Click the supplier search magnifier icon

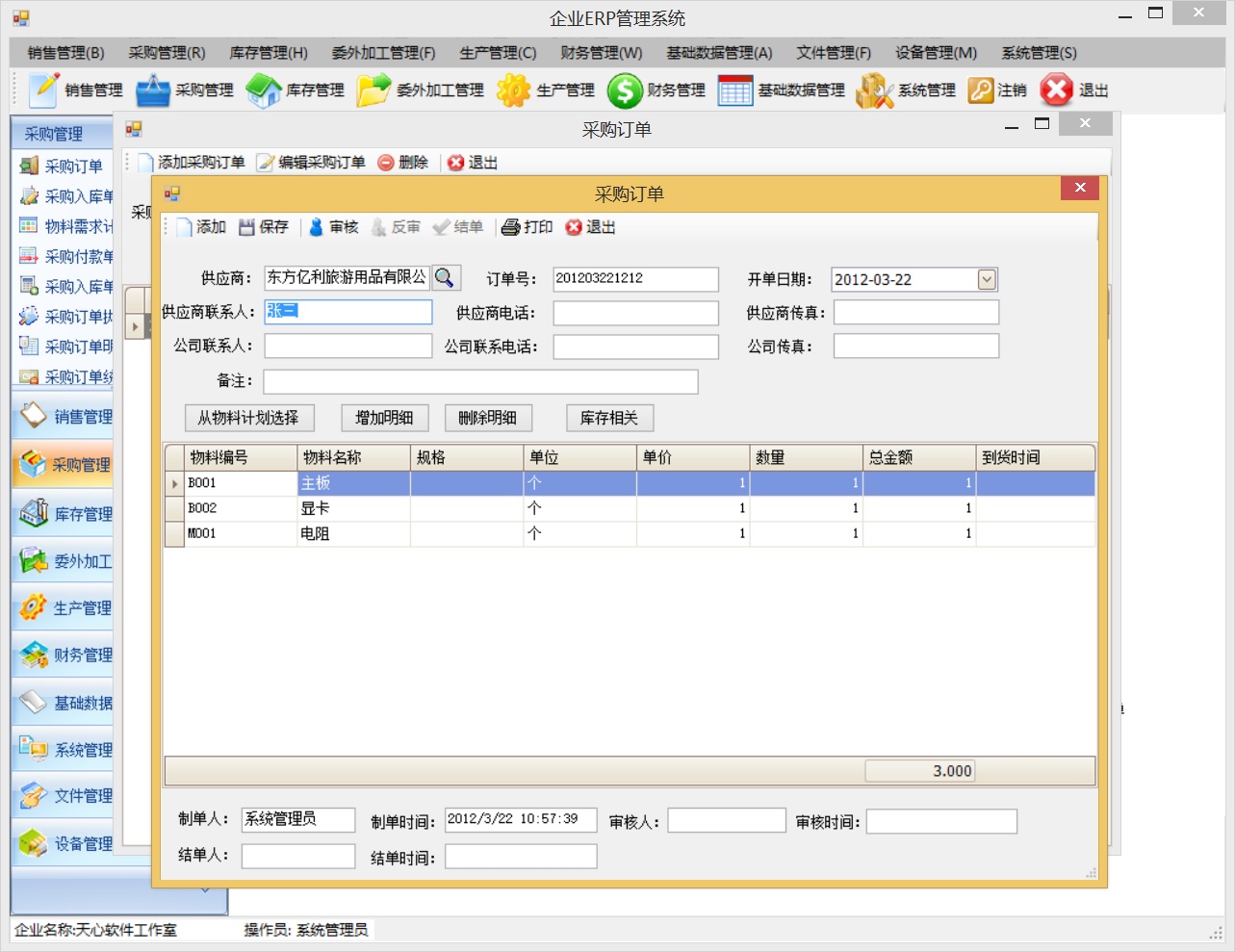coord(445,278)
